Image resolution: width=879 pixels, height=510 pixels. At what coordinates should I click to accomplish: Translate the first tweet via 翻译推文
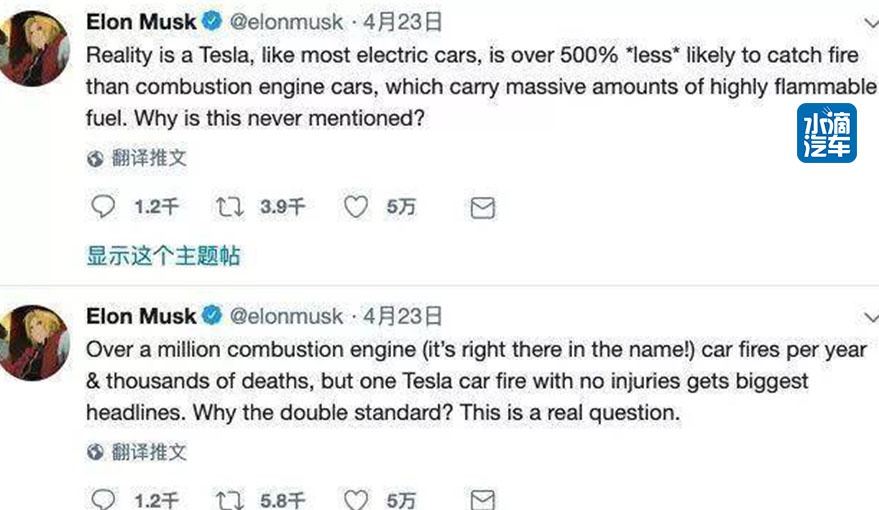pos(149,158)
